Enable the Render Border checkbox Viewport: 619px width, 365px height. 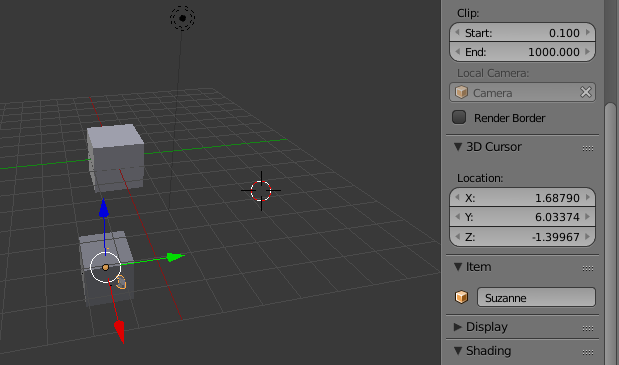(459, 117)
